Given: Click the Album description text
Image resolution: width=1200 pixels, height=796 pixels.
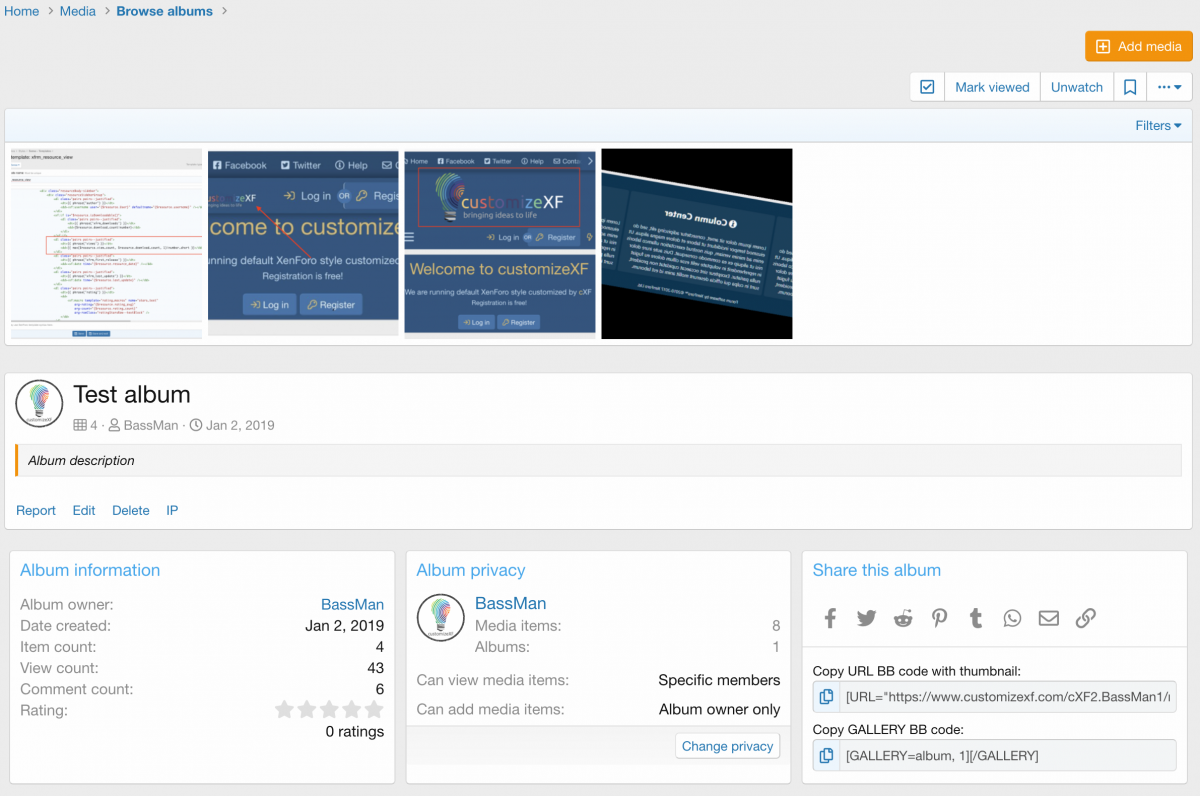Looking at the screenshot, I should click(x=81, y=460).
